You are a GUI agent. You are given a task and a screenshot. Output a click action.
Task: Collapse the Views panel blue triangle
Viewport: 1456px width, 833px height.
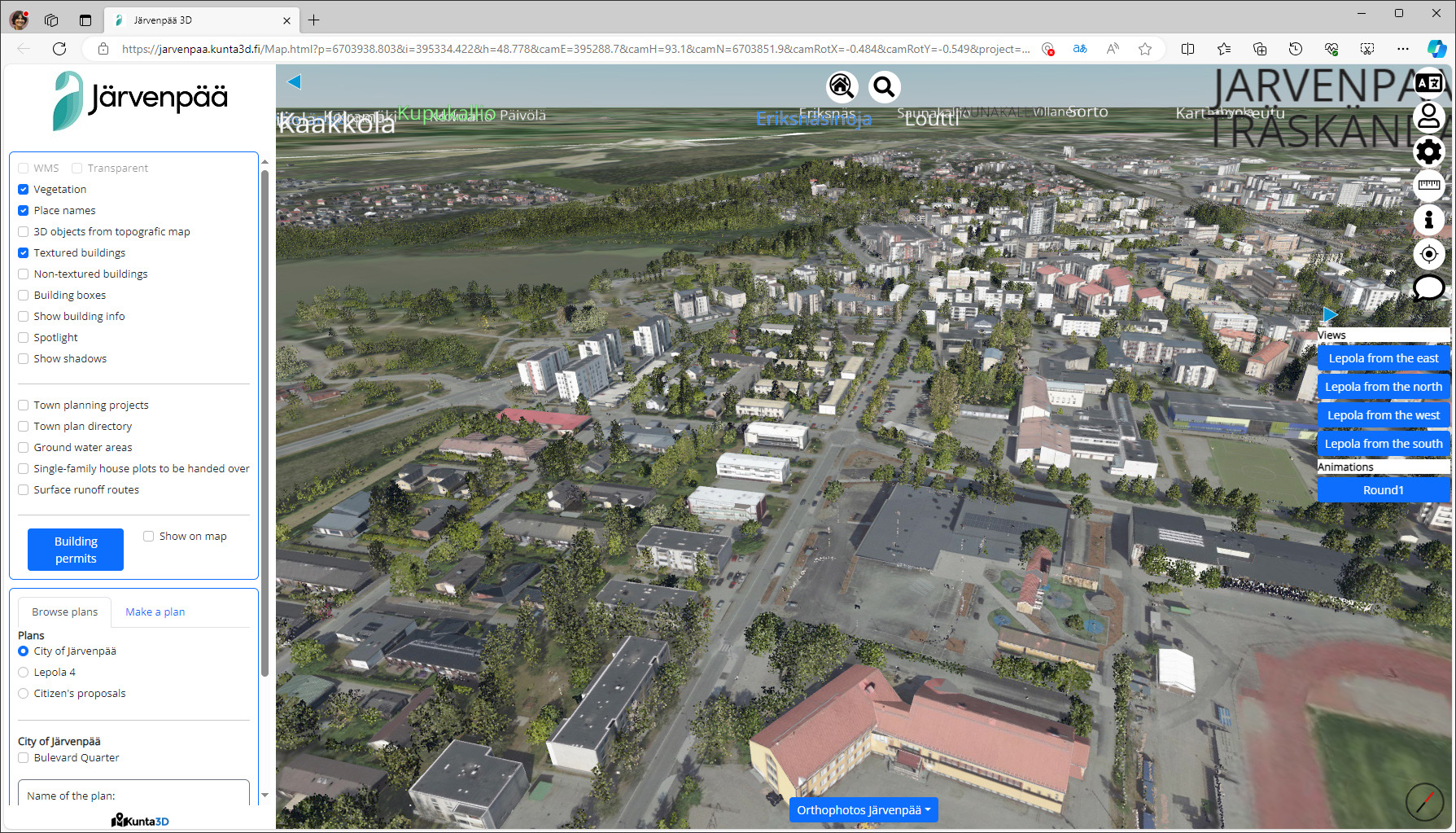tap(1330, 314)
